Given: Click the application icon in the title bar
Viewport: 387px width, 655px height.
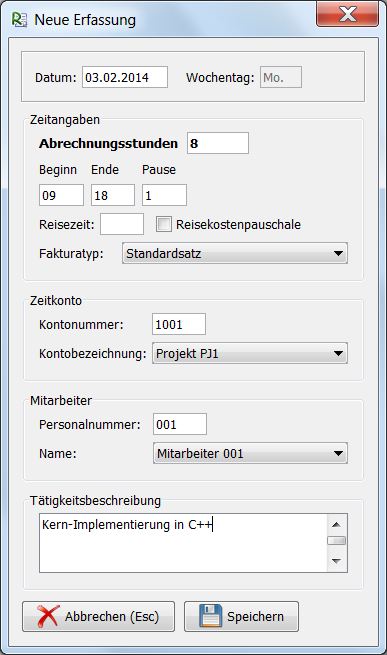Looking at the screenshot, I should (19, 20).
